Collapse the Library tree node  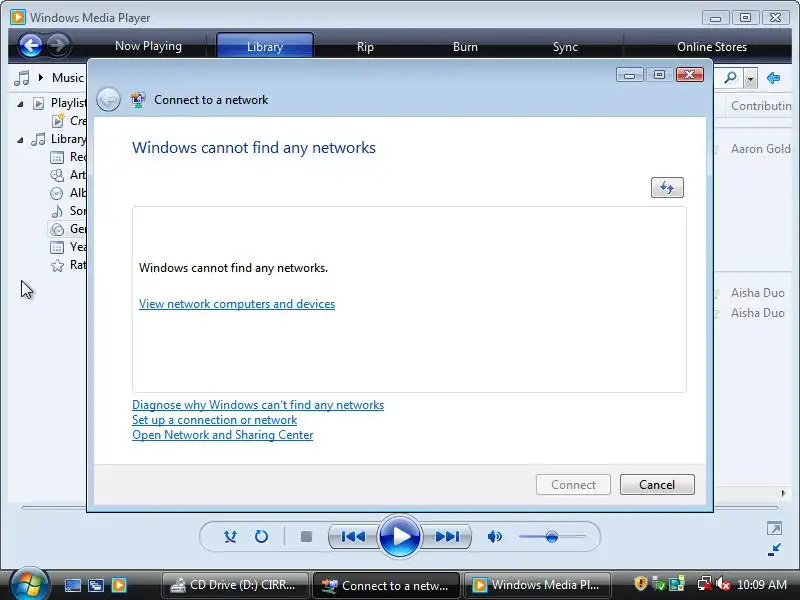pyautogui.click(x=20, y=139)
